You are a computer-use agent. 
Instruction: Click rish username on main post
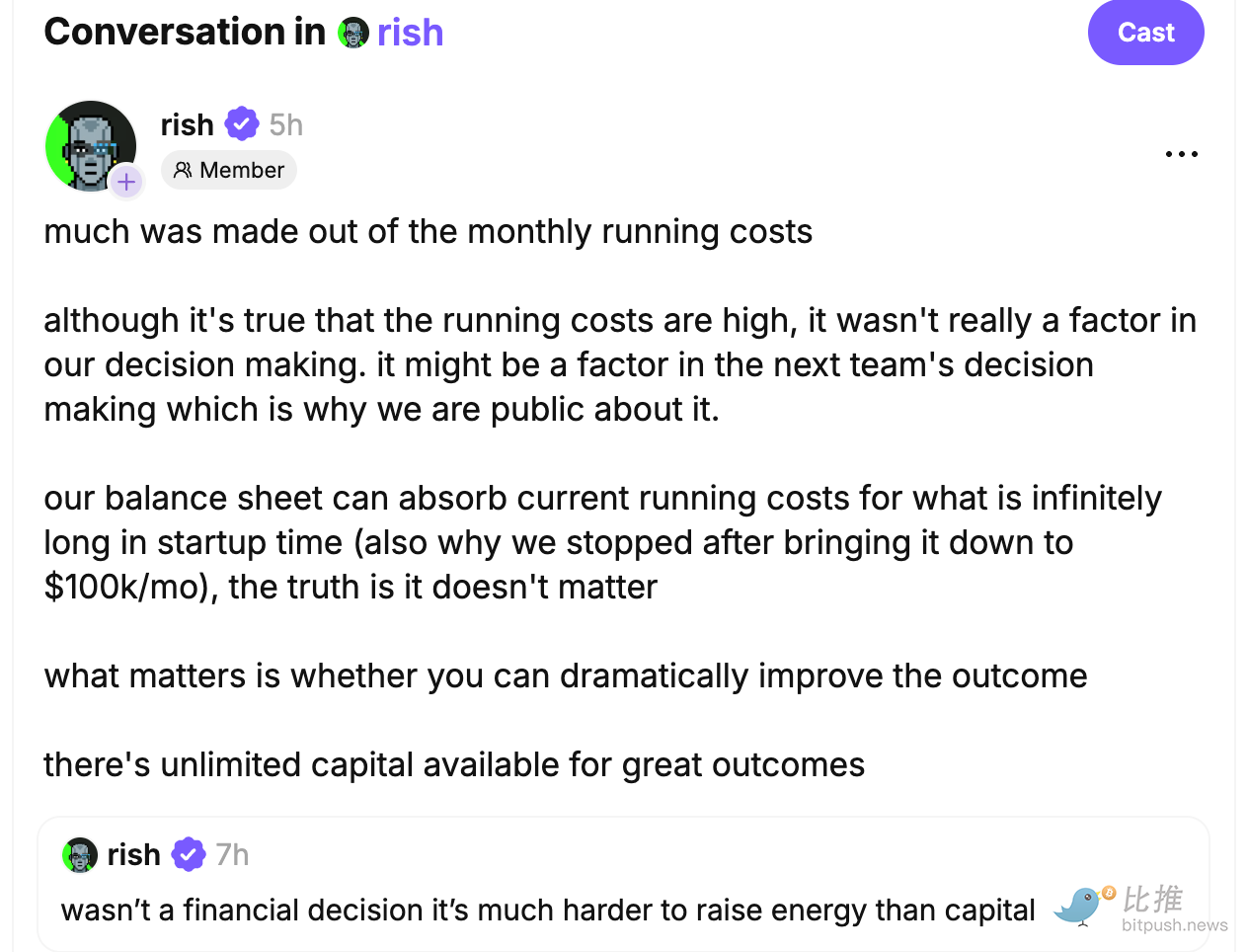tap(187, 124)
